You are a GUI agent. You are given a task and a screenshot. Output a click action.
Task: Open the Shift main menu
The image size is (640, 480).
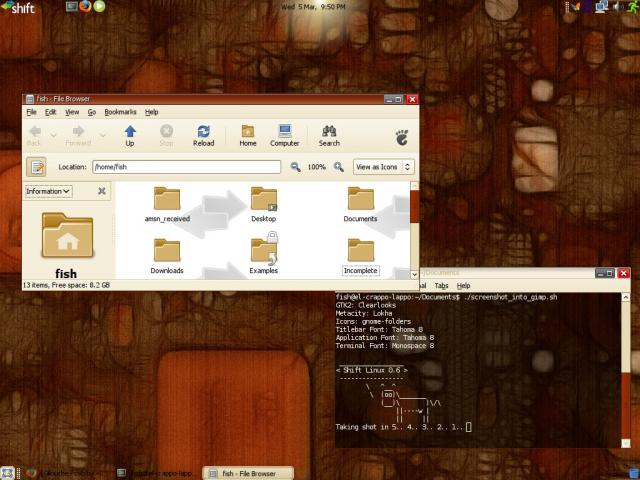(18, 7)
